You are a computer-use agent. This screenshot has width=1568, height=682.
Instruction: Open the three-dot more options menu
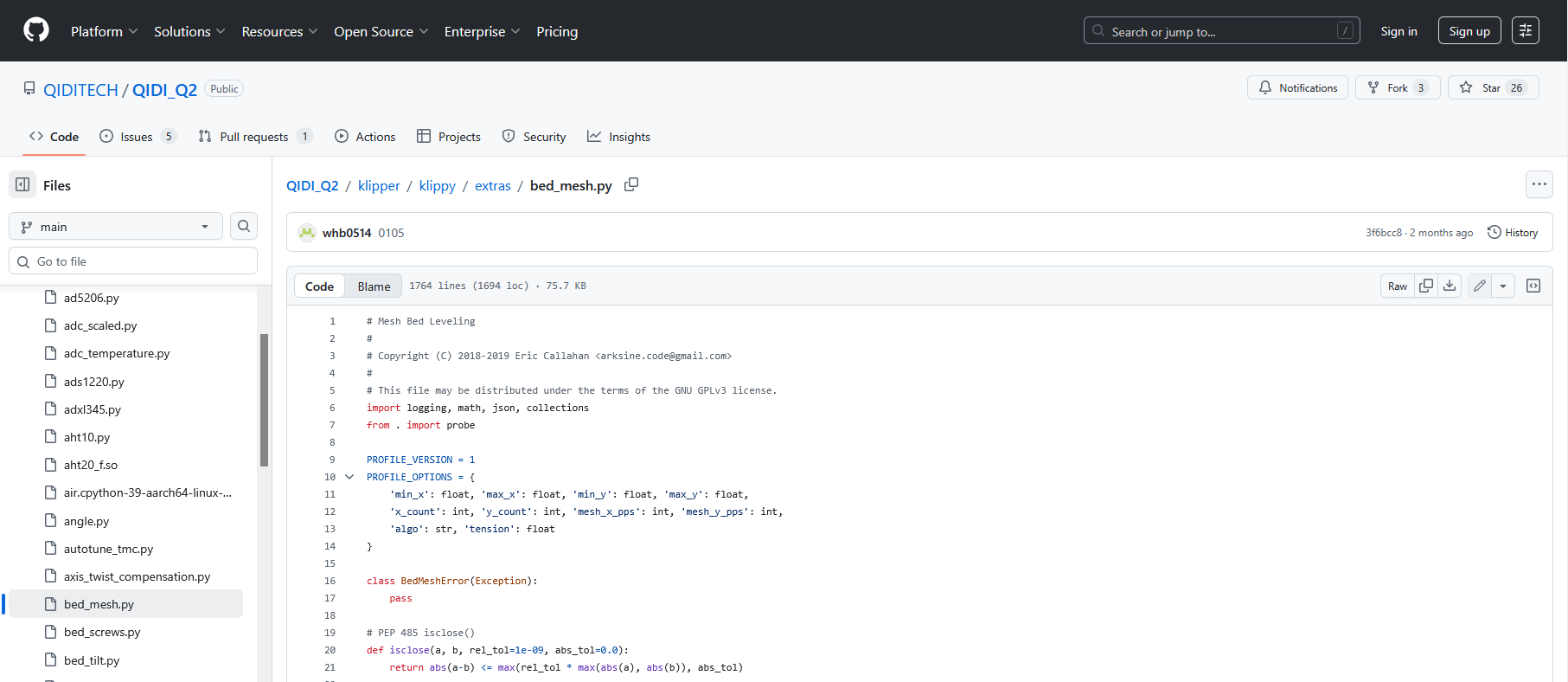point(1539,184)
